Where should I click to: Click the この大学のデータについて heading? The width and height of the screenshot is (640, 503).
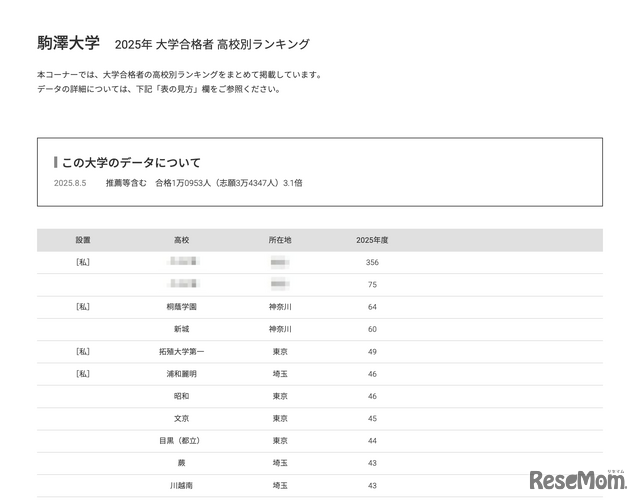[x=131, y=162]
